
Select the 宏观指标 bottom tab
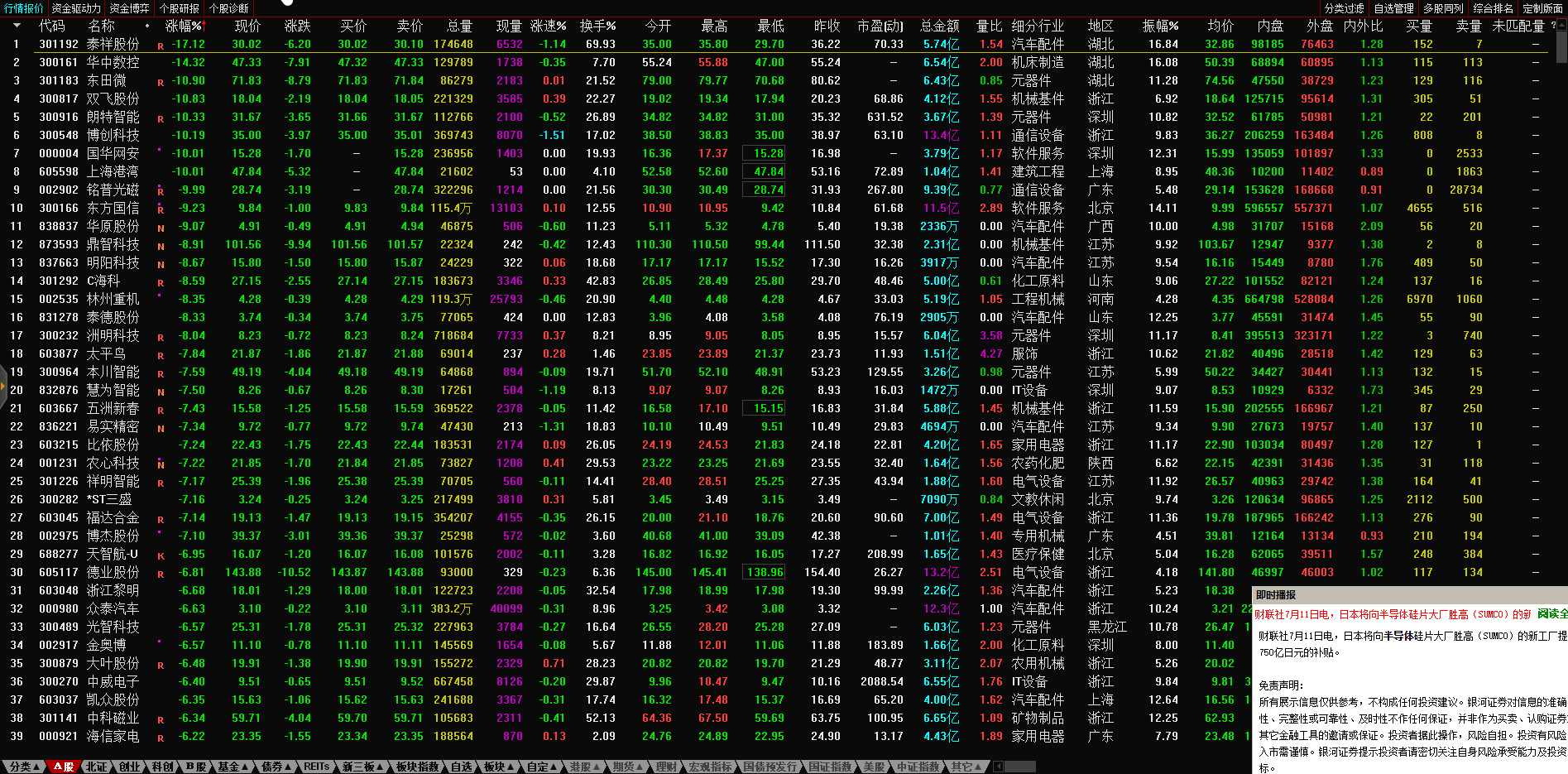tap(711, 767)
